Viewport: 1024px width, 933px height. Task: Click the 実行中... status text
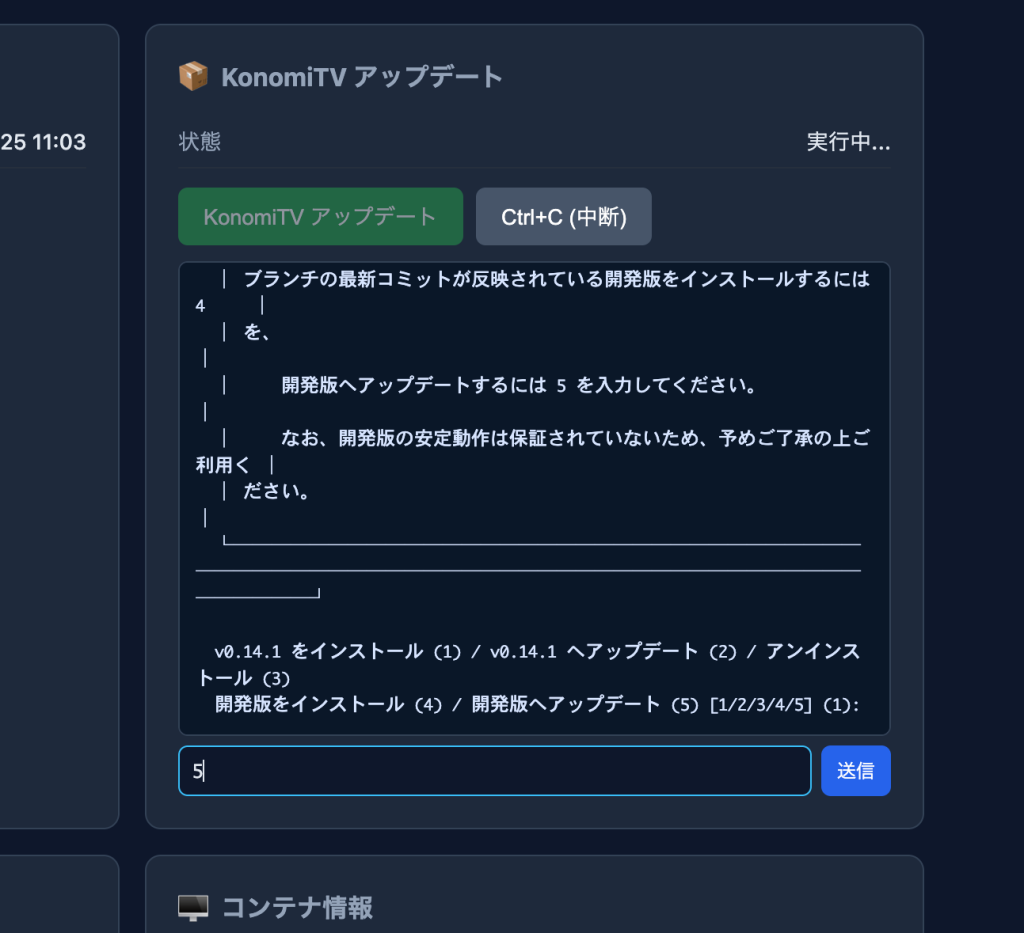click(x=848, y=142)
